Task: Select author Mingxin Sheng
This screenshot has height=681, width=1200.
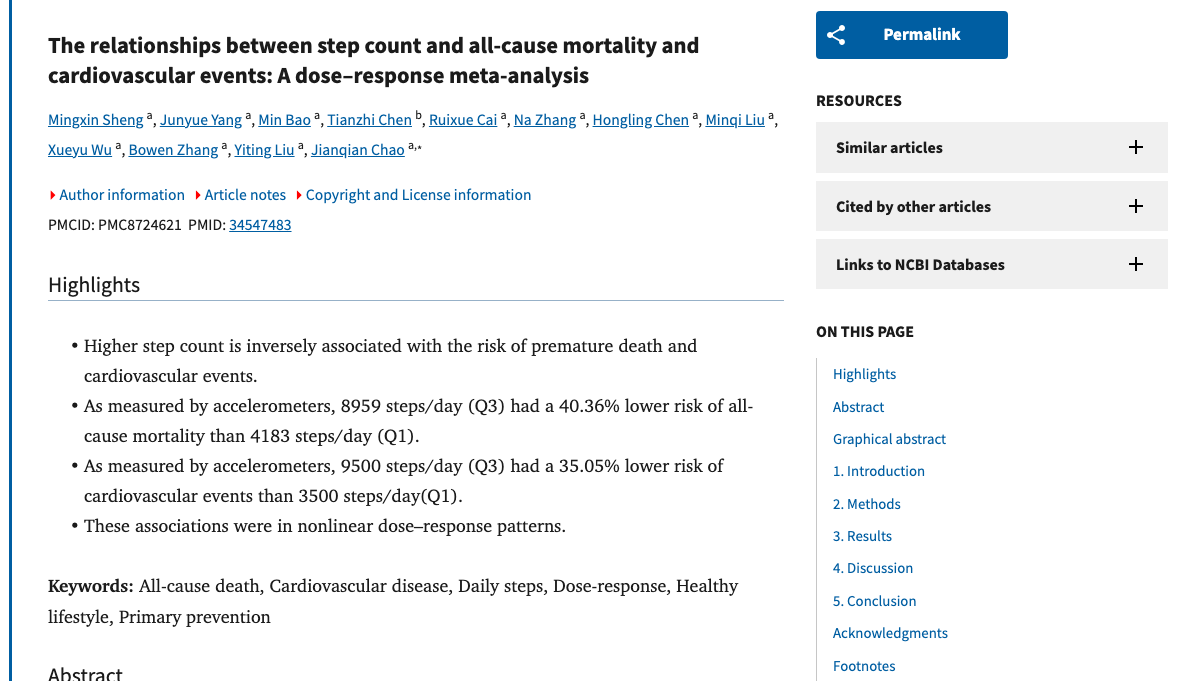Action: pyautogui.click(x=95, y=119)
